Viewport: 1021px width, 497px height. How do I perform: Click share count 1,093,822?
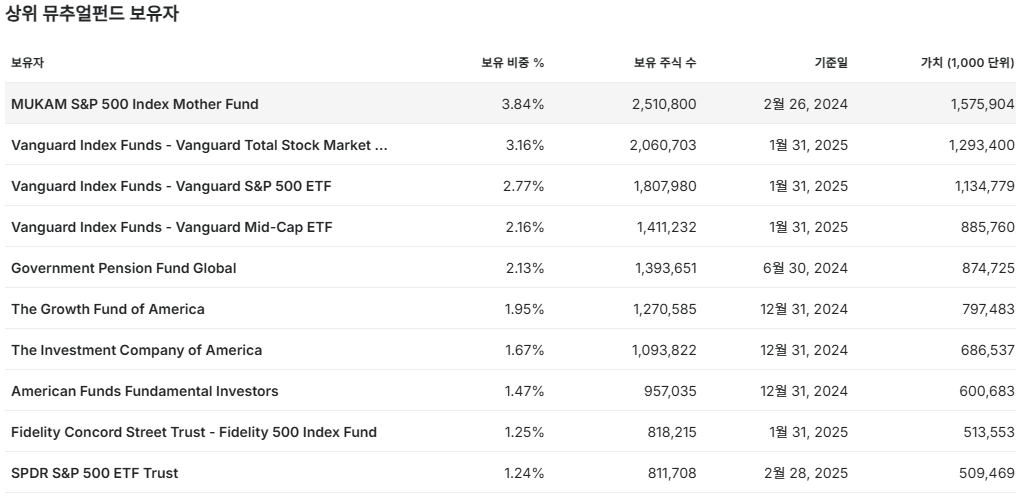pos(664,350)
